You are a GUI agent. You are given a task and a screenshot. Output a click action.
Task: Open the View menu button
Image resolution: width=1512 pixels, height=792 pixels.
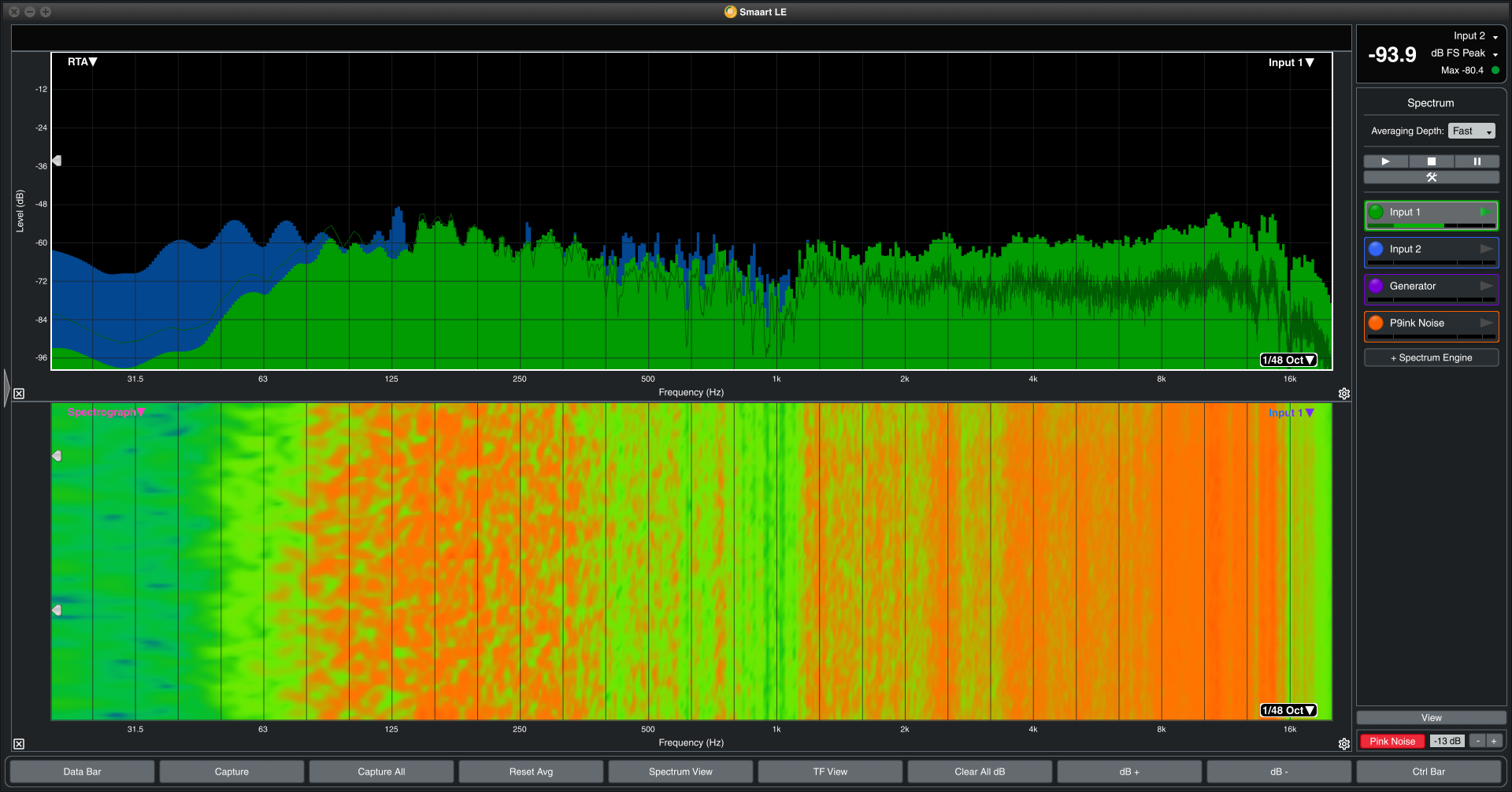(x=1432, y=718)
